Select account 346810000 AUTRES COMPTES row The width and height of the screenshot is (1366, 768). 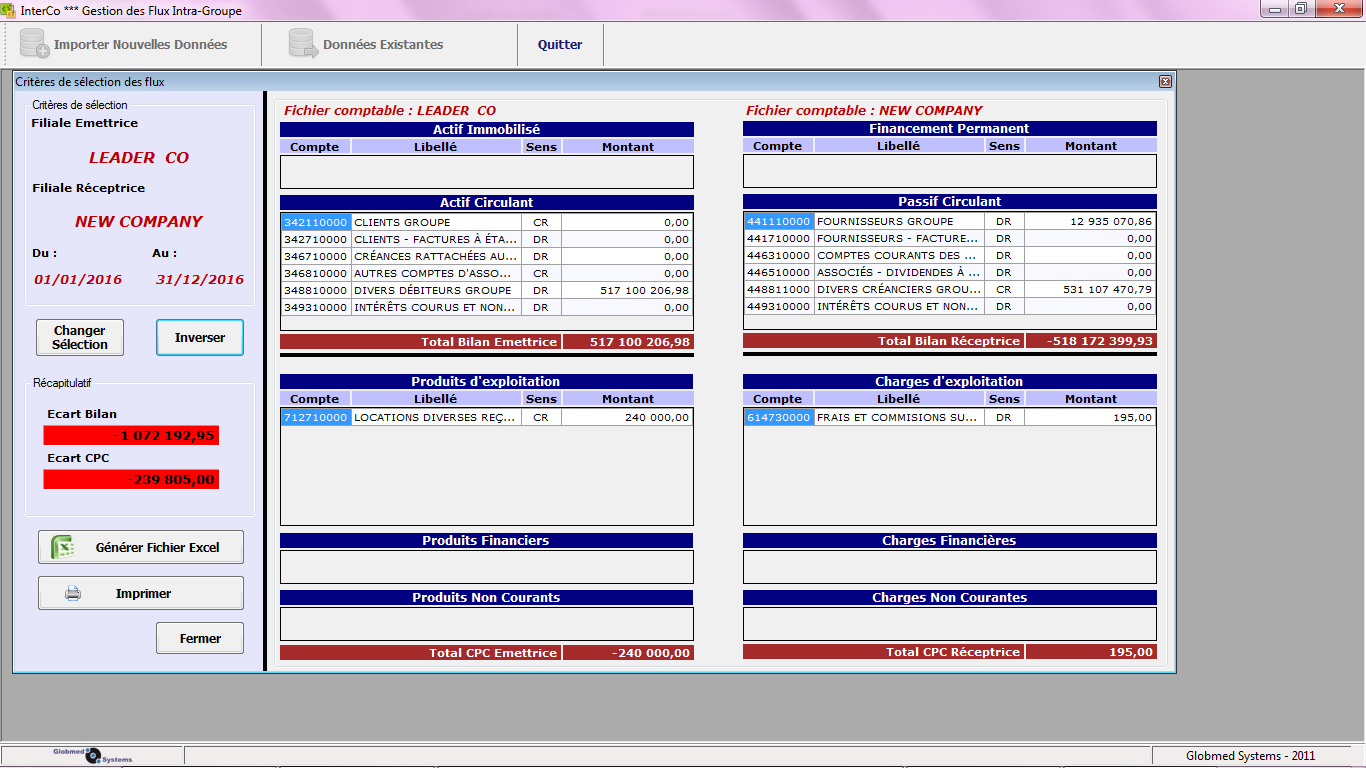pos(486,273)
